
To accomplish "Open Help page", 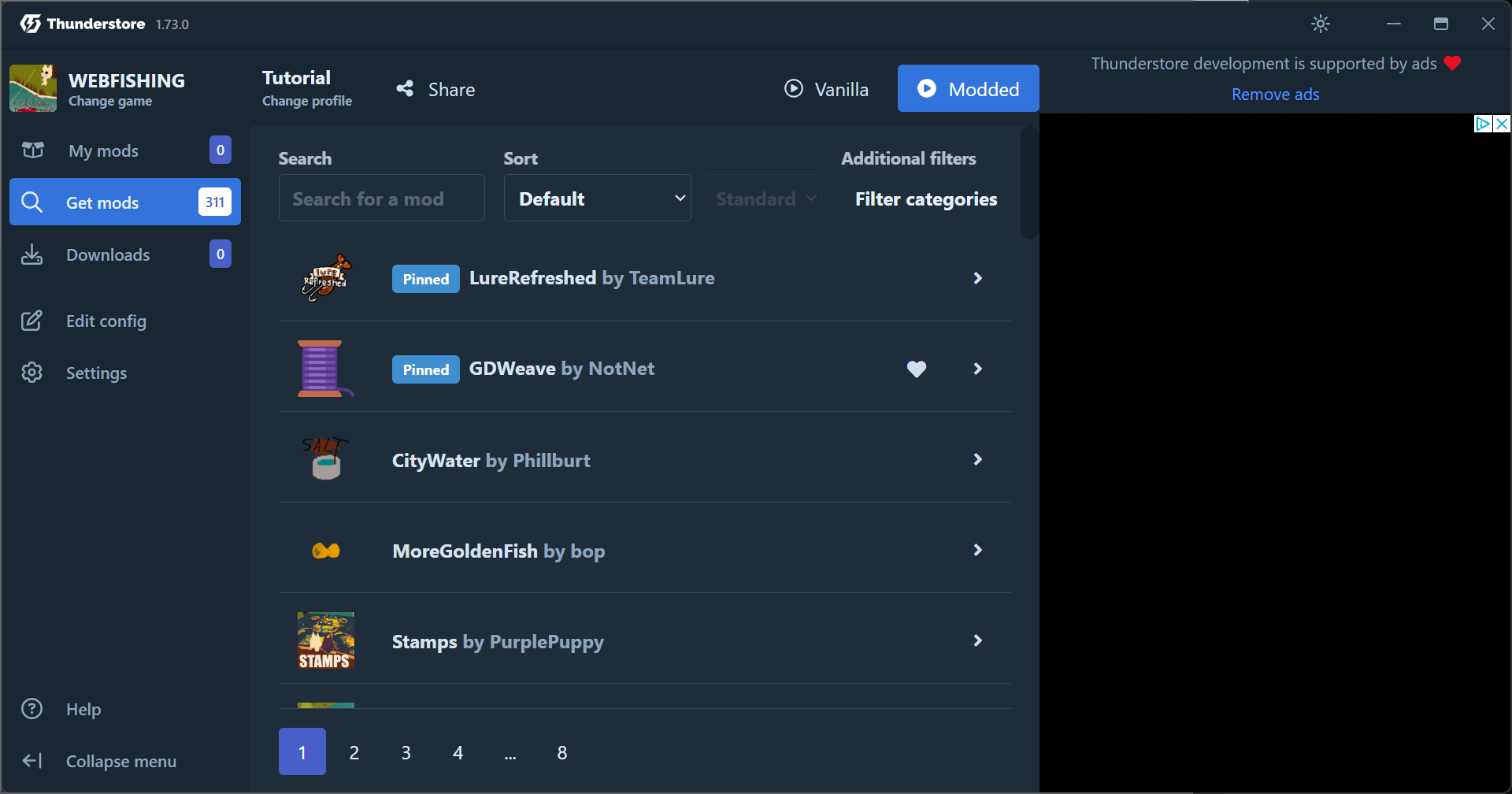I will tap(125, 709).
